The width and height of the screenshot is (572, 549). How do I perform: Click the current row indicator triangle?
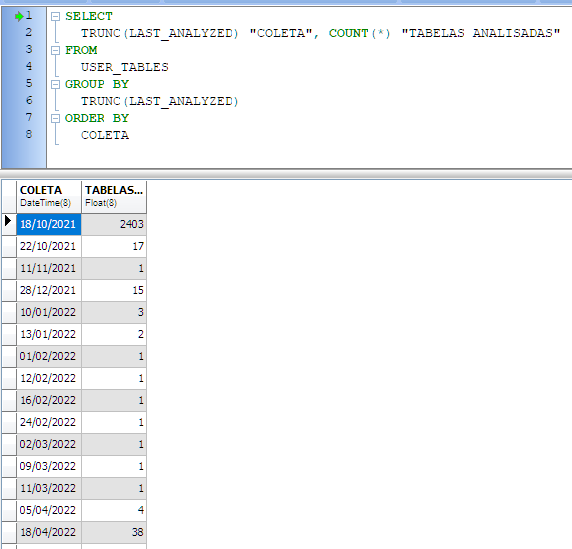8,221
